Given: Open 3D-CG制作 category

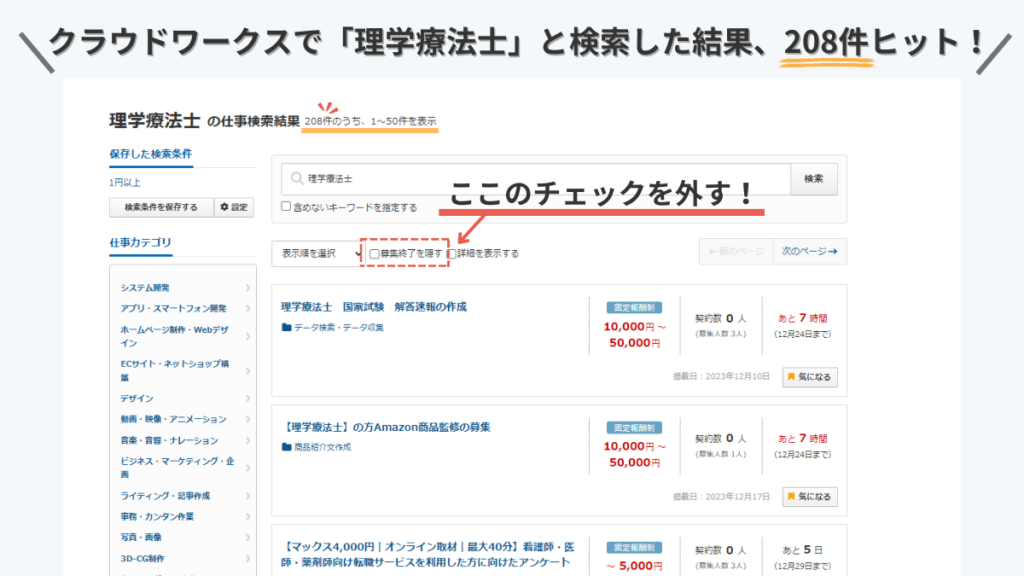Looking at the screenshot, I should coord(142,558).
